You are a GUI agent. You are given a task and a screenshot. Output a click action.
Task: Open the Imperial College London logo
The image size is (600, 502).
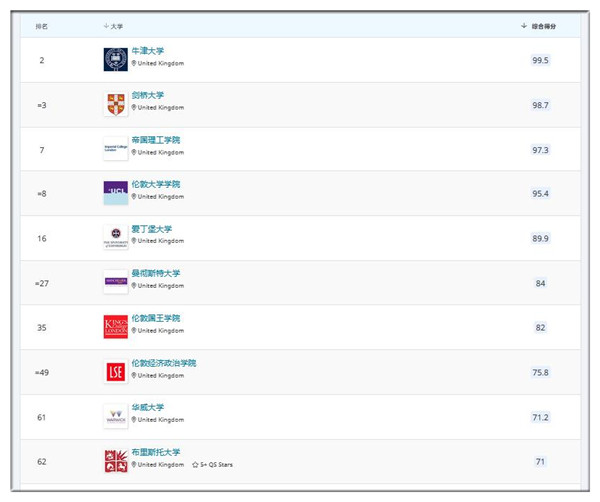point(116,148)
